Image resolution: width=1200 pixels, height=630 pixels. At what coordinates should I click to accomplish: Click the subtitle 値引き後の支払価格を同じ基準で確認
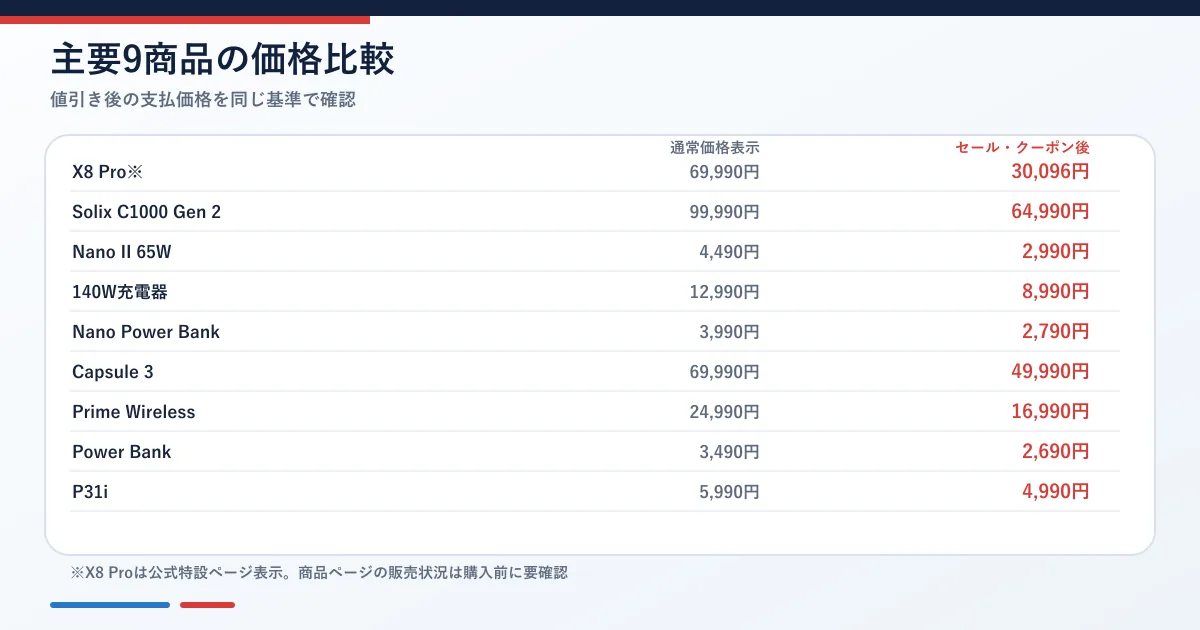click(203, 100)
